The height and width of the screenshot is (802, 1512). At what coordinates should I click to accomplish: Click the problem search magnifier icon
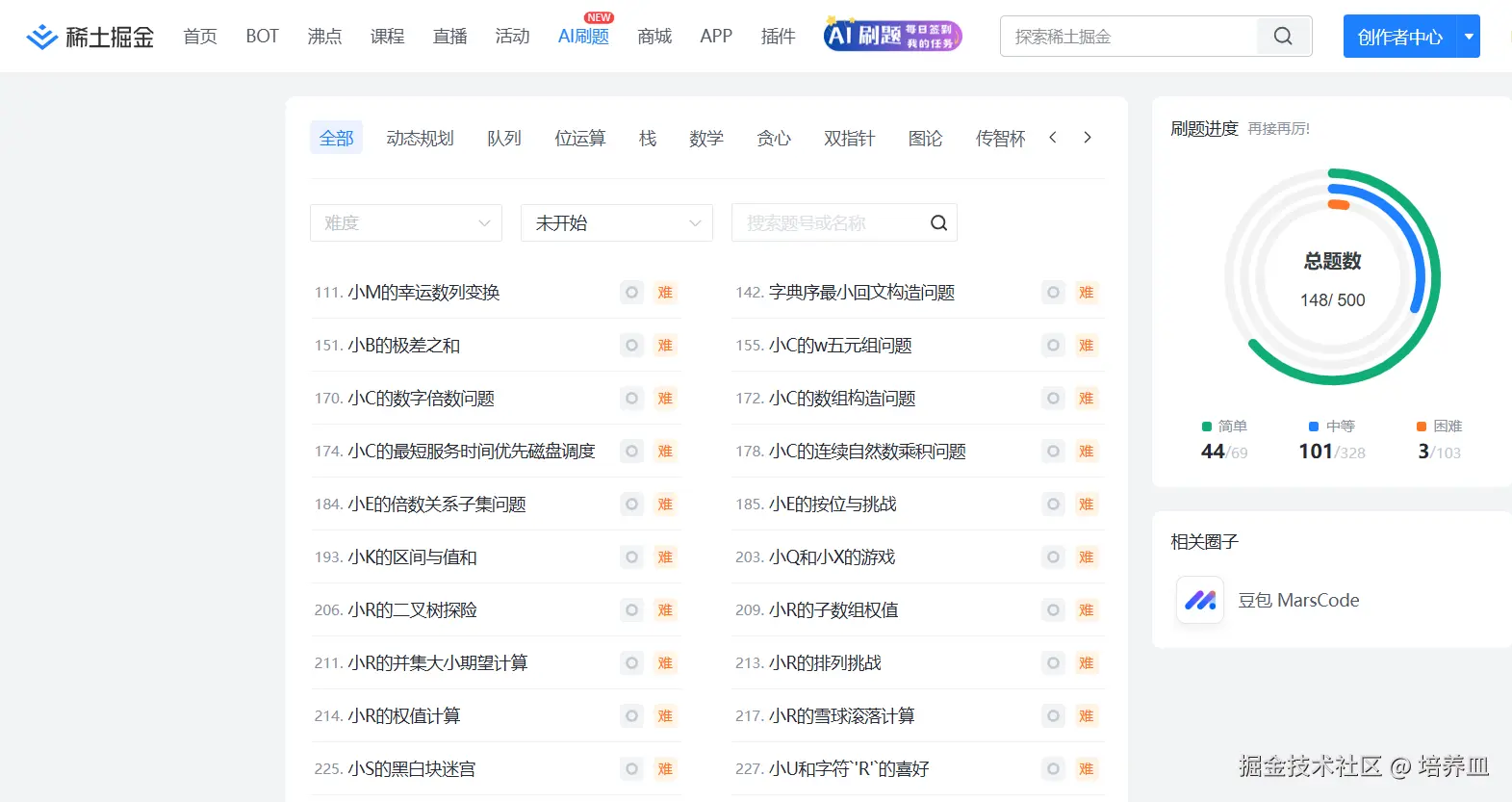pyautogui.click(x=938, y=223)
